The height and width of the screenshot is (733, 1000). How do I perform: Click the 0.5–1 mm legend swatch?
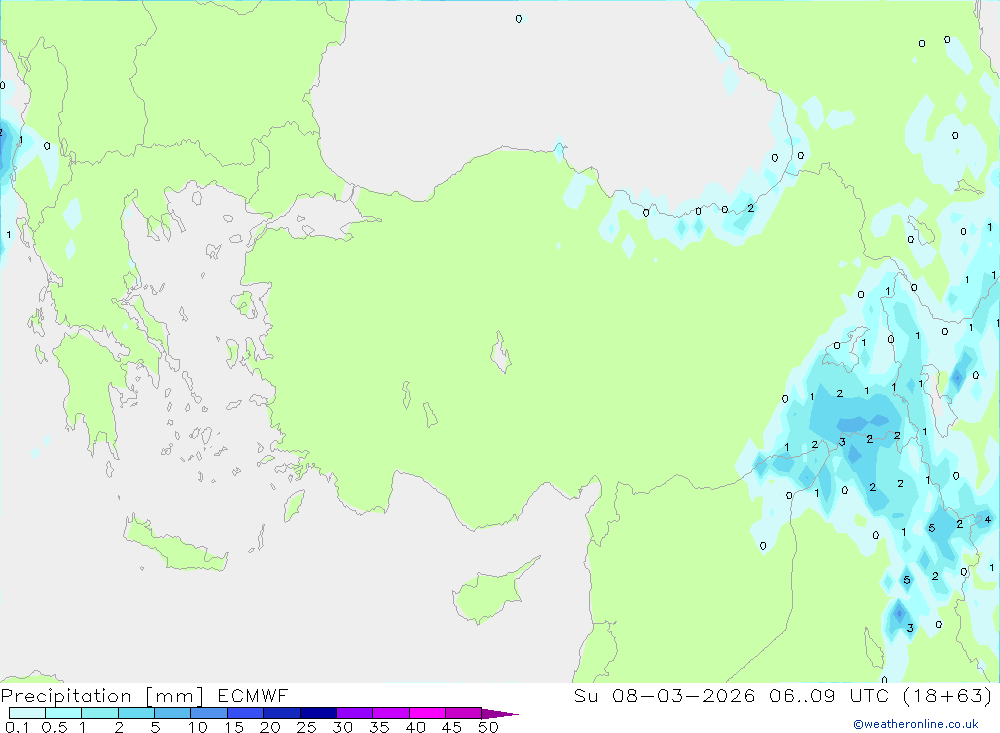(64, 713)
